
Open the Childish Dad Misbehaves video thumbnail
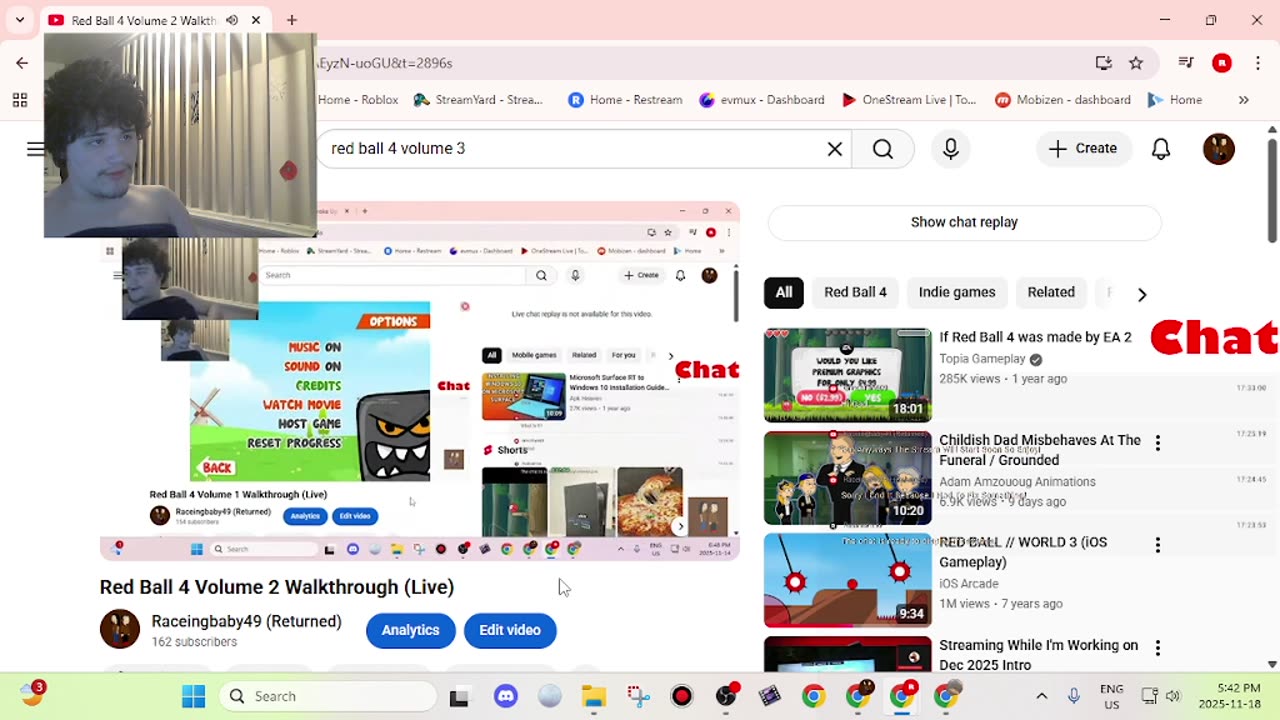[x=847, y=478]
